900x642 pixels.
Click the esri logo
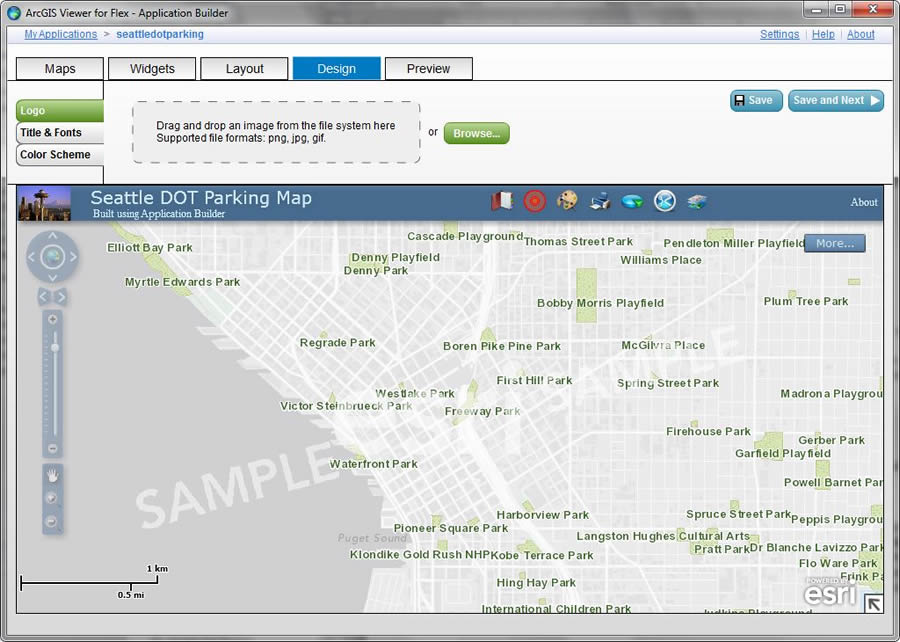click(830, 591)
